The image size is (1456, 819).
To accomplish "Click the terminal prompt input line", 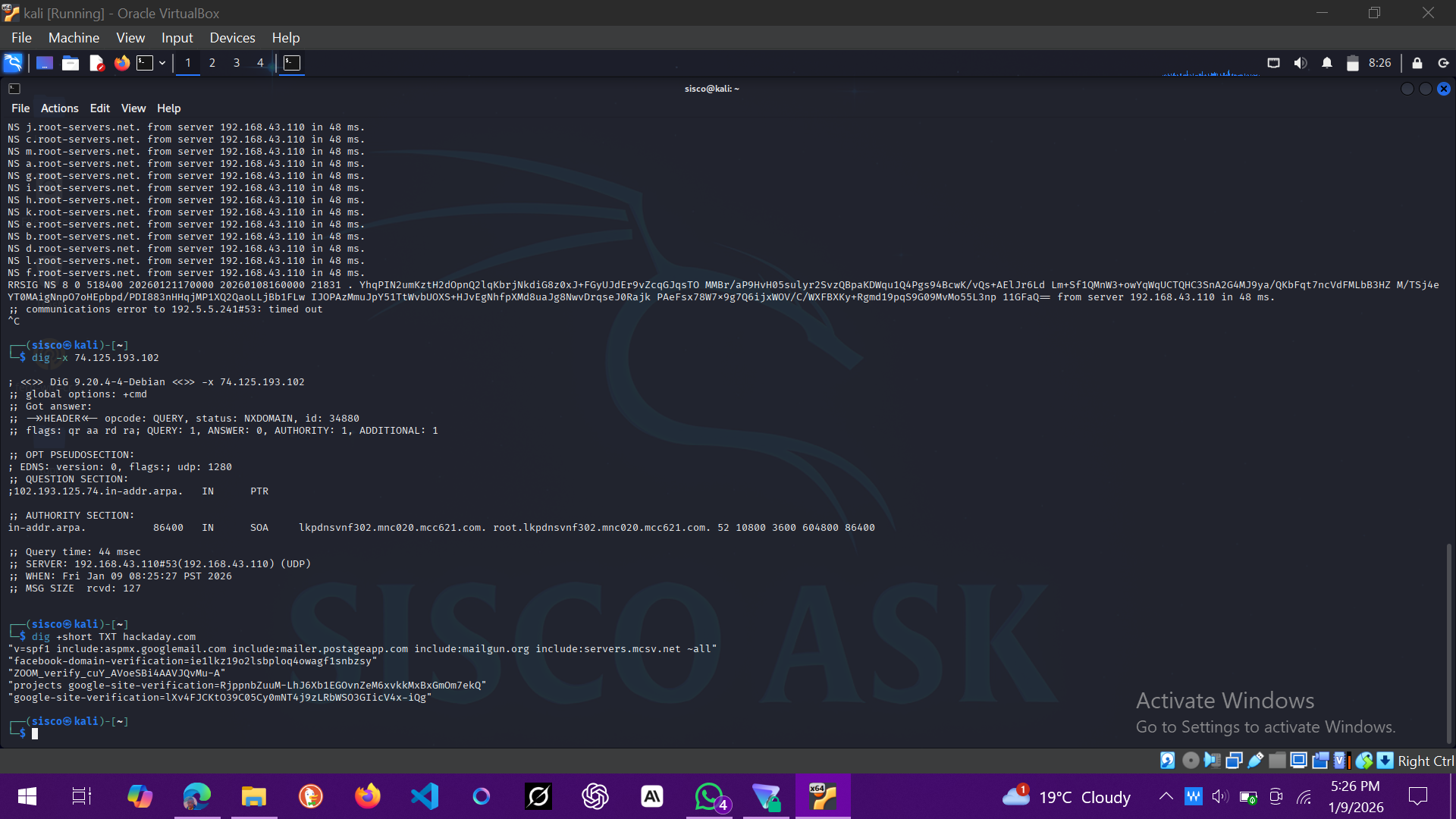I will click(x=728, y=733).
